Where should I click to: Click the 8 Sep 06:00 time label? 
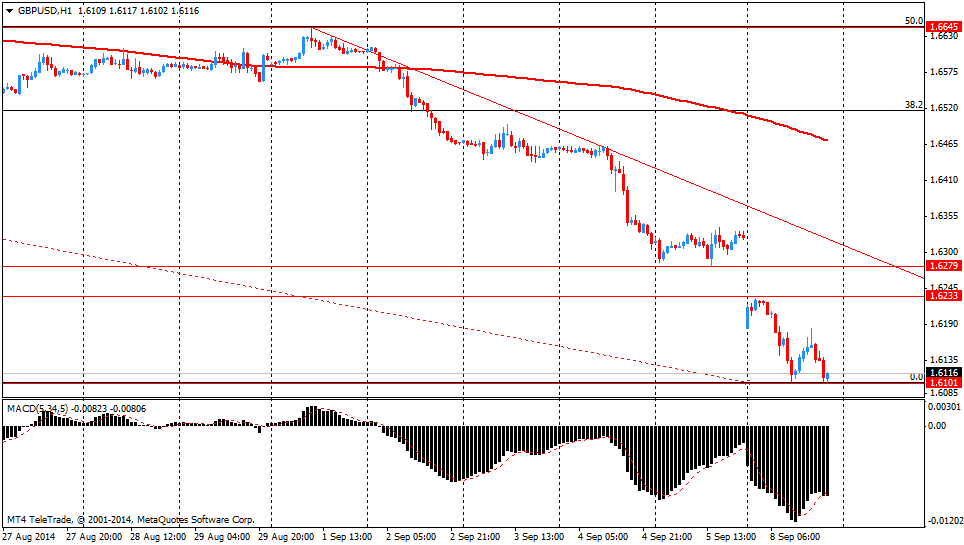point(798,536)
